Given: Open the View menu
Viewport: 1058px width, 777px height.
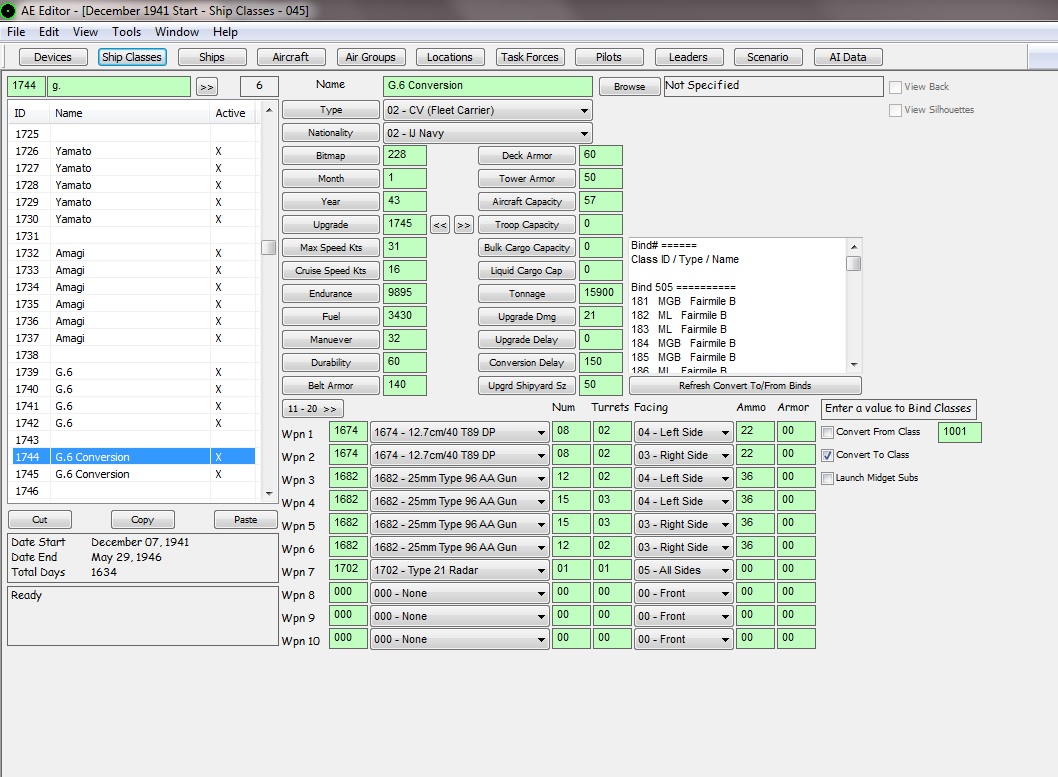Looking at the screenshot, I should 85,32.
